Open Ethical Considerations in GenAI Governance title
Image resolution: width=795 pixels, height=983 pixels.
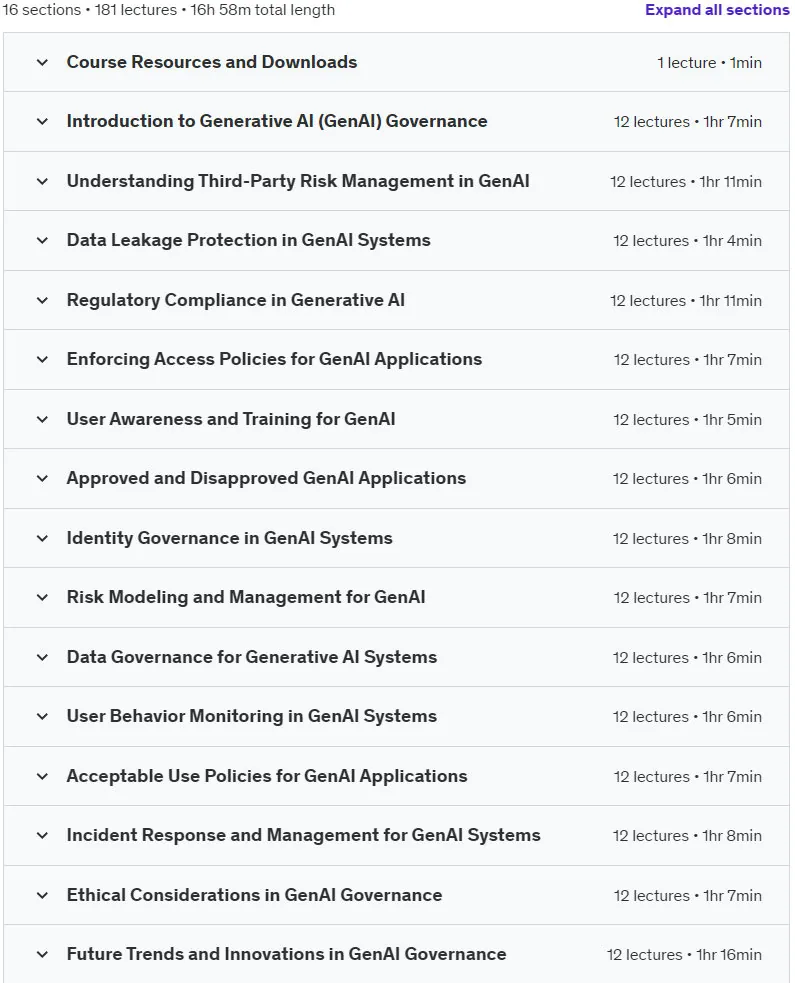click(x=255, y=895)
